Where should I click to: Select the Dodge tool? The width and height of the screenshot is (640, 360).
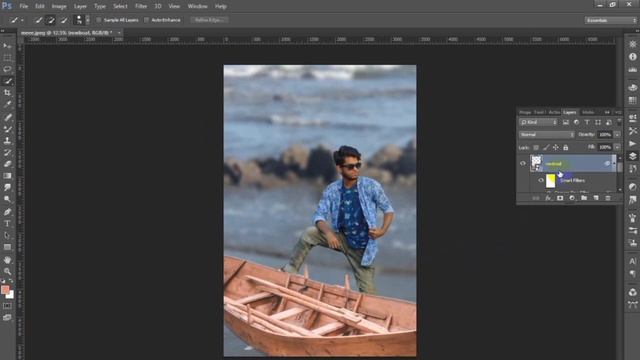[7, 200]
